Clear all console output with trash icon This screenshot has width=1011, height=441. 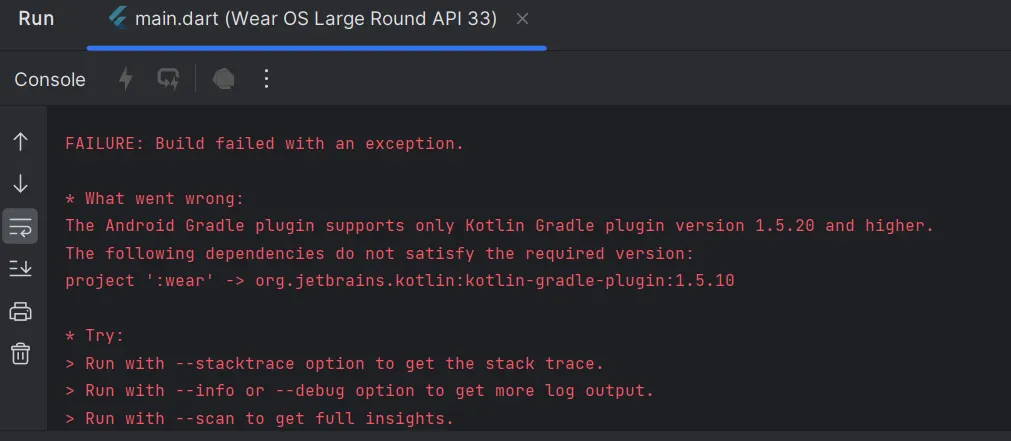(x=21, y=353)
